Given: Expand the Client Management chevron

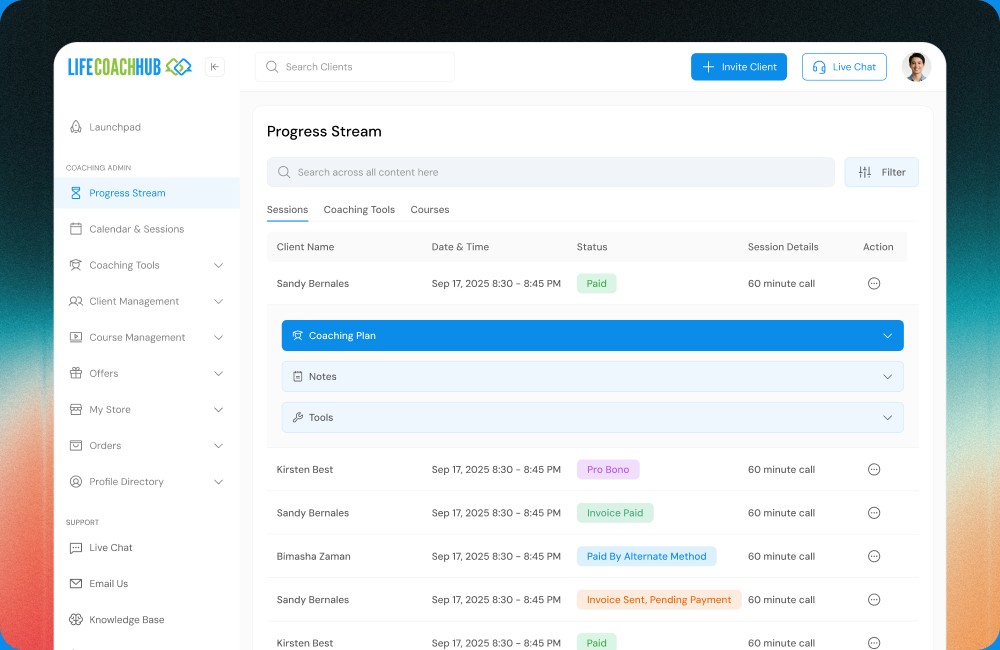Looking at the screenshot, I should 218,301.
